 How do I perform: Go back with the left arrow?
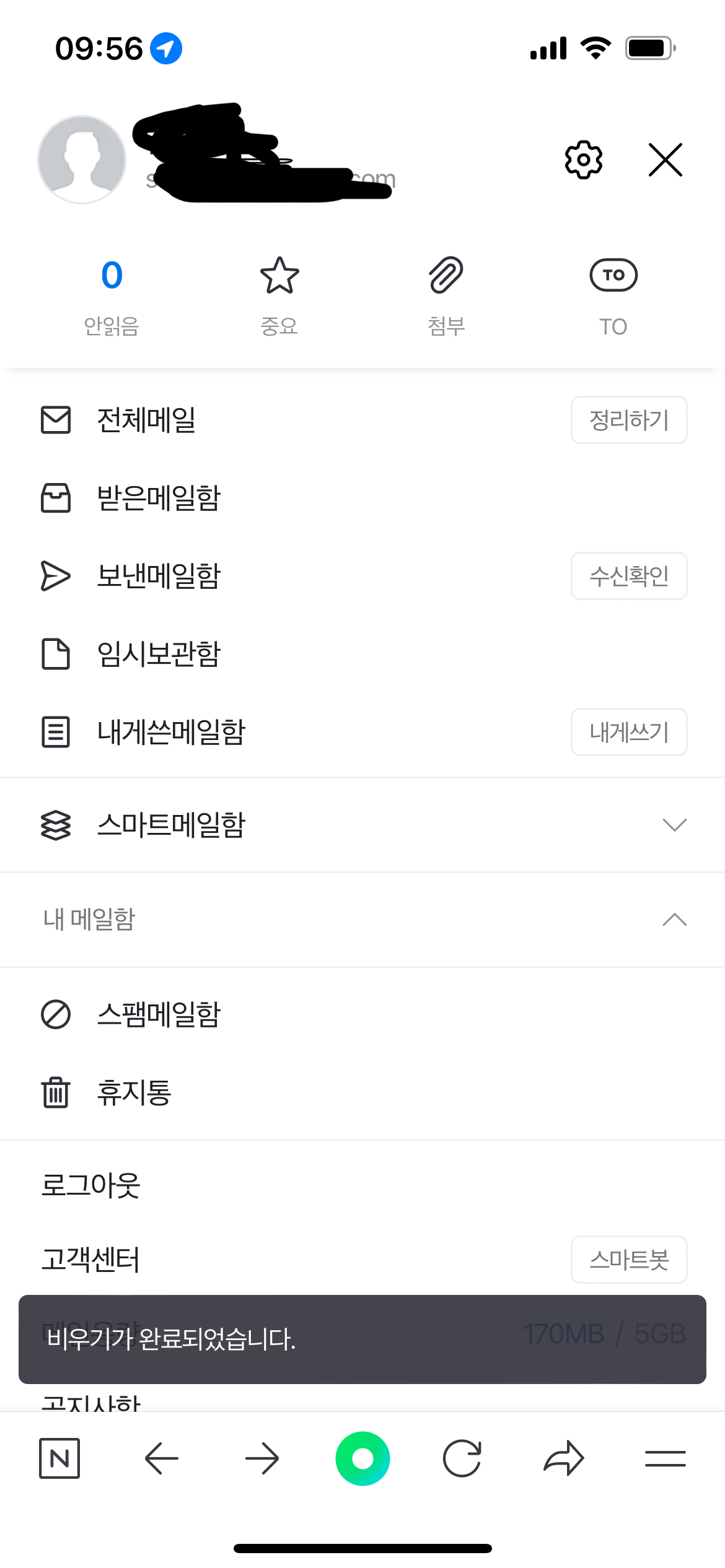coord(161,1459)
